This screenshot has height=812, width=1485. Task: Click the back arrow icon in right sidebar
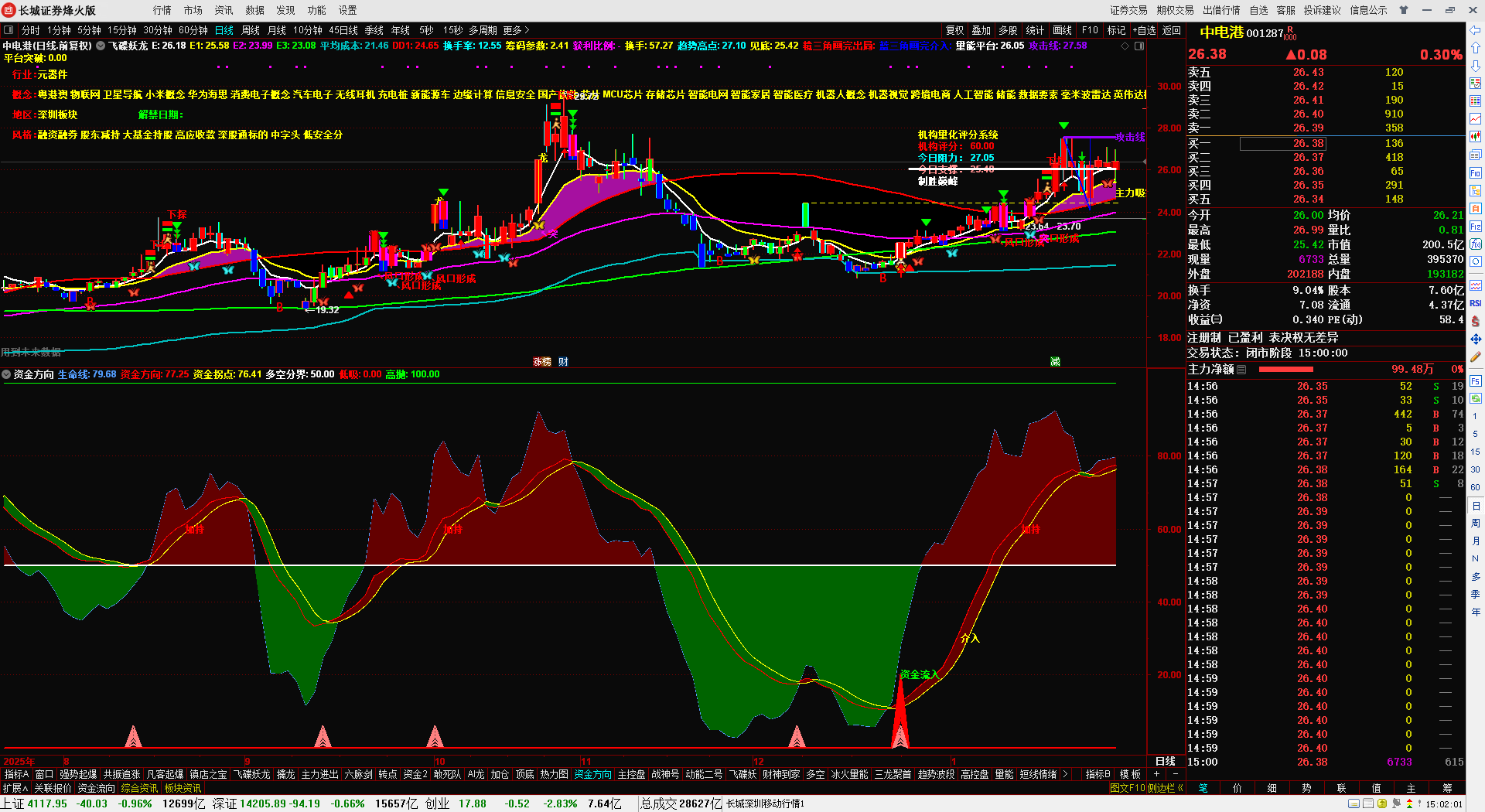tap(1476, 30)
